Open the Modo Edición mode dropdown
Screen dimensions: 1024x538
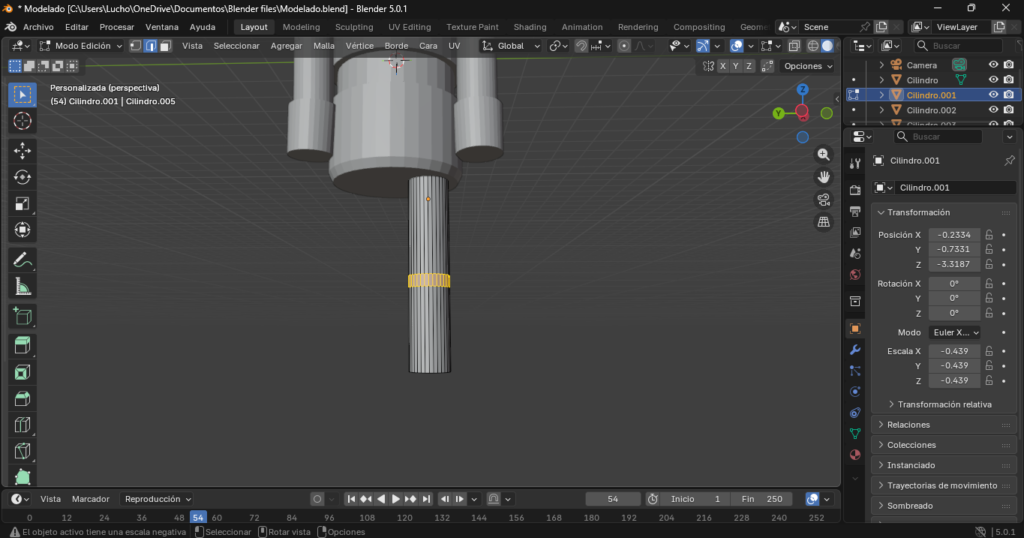coord(82,46)
